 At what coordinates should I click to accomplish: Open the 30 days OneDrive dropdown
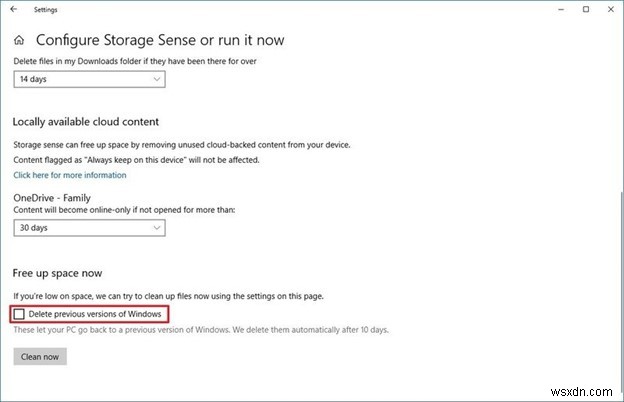point(88,228)
